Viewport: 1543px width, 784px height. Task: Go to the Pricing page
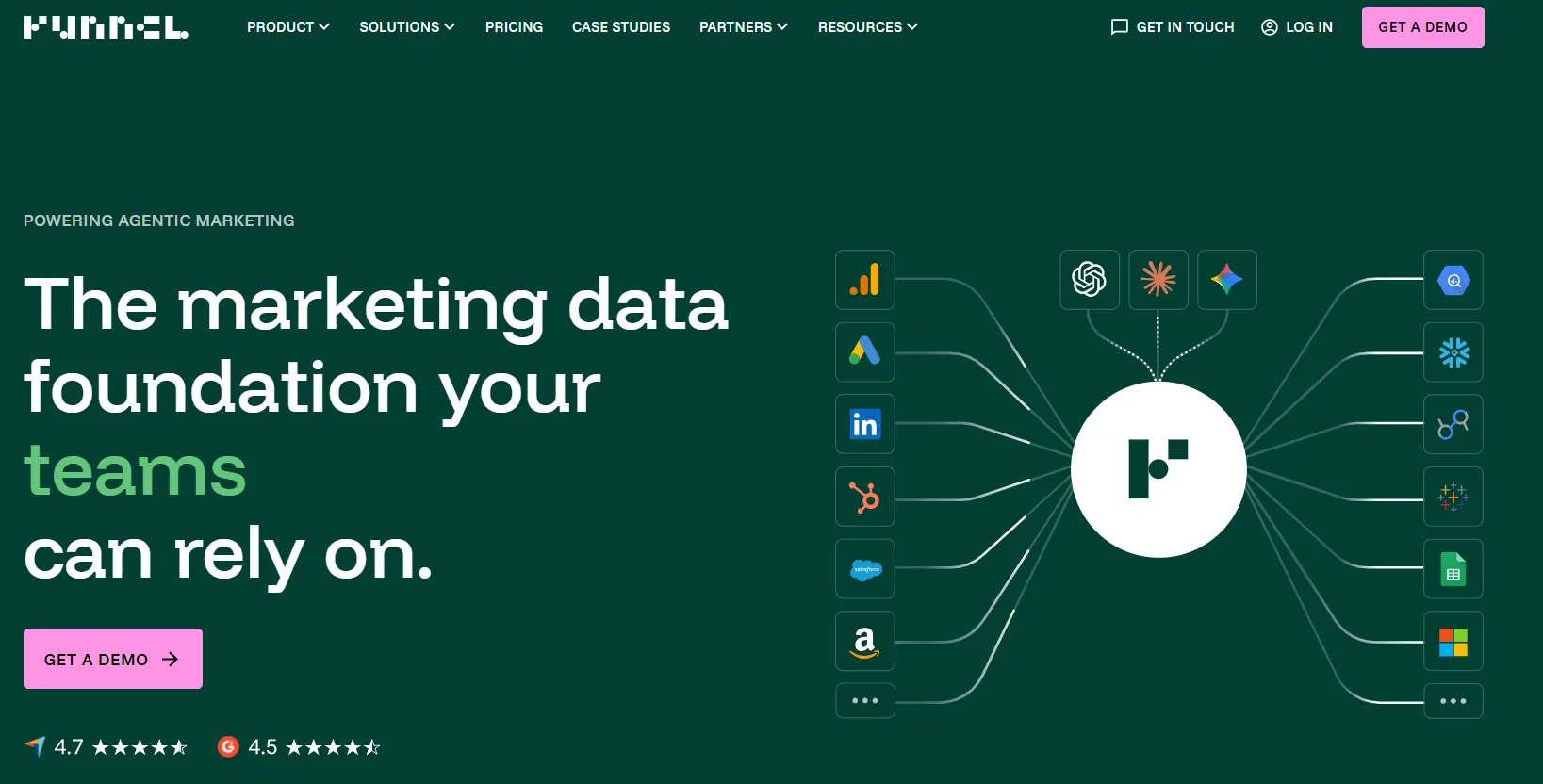515,27
